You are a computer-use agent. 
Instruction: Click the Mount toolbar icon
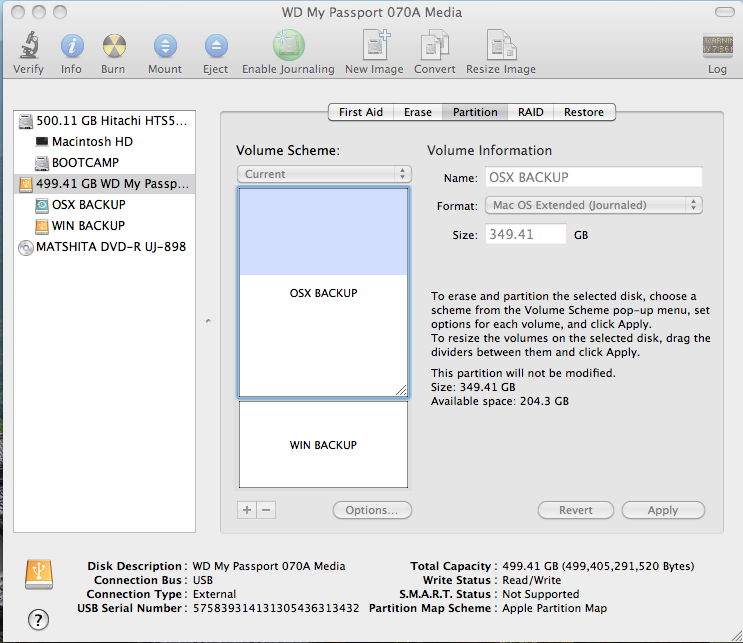tap(165, 46)
